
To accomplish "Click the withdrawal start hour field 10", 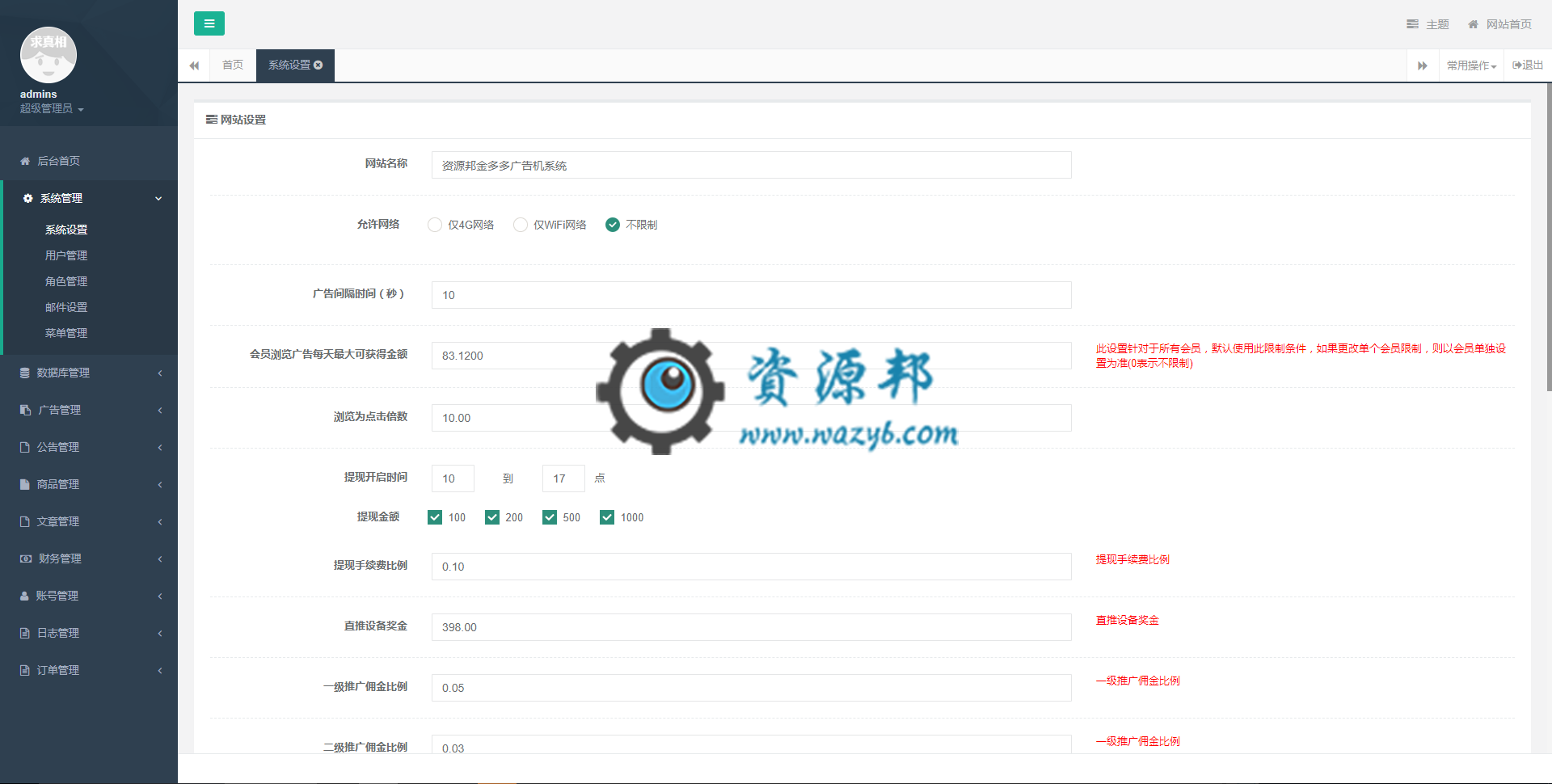I will click(x=453, y=478).
